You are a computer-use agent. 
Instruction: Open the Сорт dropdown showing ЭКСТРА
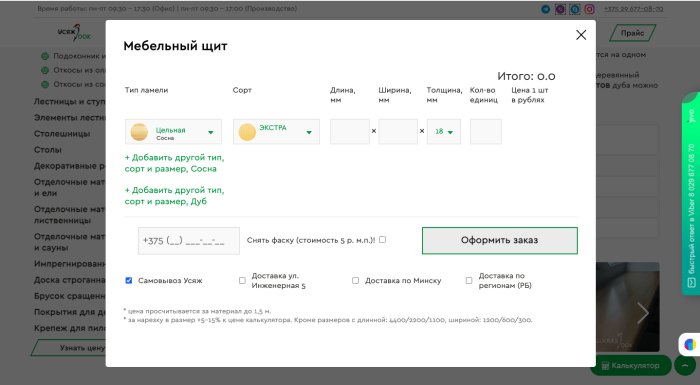click(x=276, y=132)
